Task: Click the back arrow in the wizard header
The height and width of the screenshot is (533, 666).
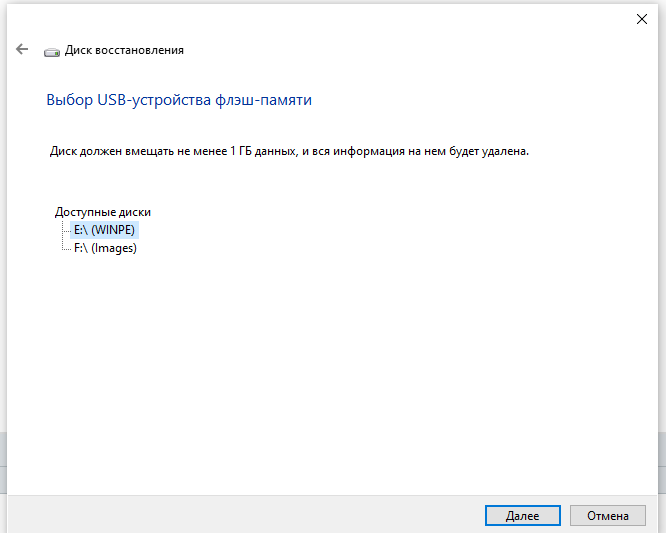Action: pos(22,49)
